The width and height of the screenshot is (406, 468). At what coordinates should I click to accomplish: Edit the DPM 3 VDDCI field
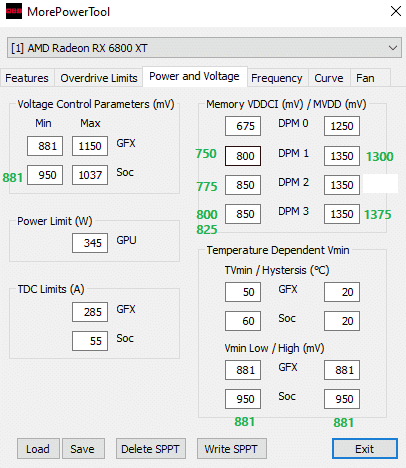[x=243, y=214]
